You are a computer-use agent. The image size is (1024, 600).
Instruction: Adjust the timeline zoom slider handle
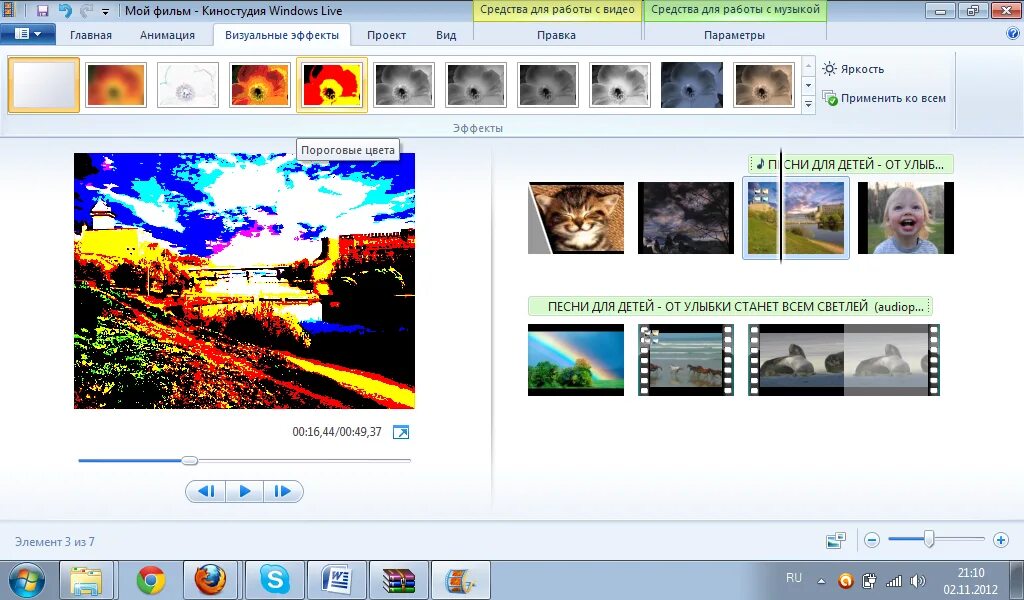click(x=929, y=539)
